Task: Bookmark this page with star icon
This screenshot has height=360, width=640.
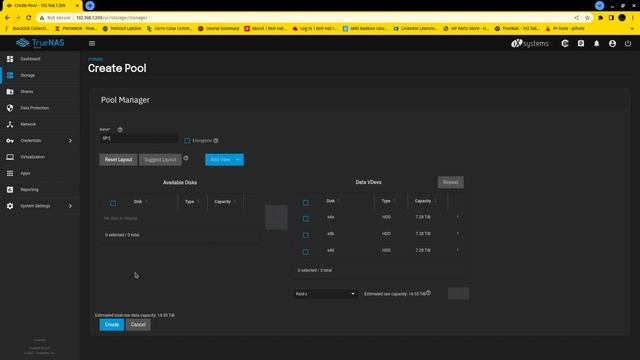Action: (587, 18)
